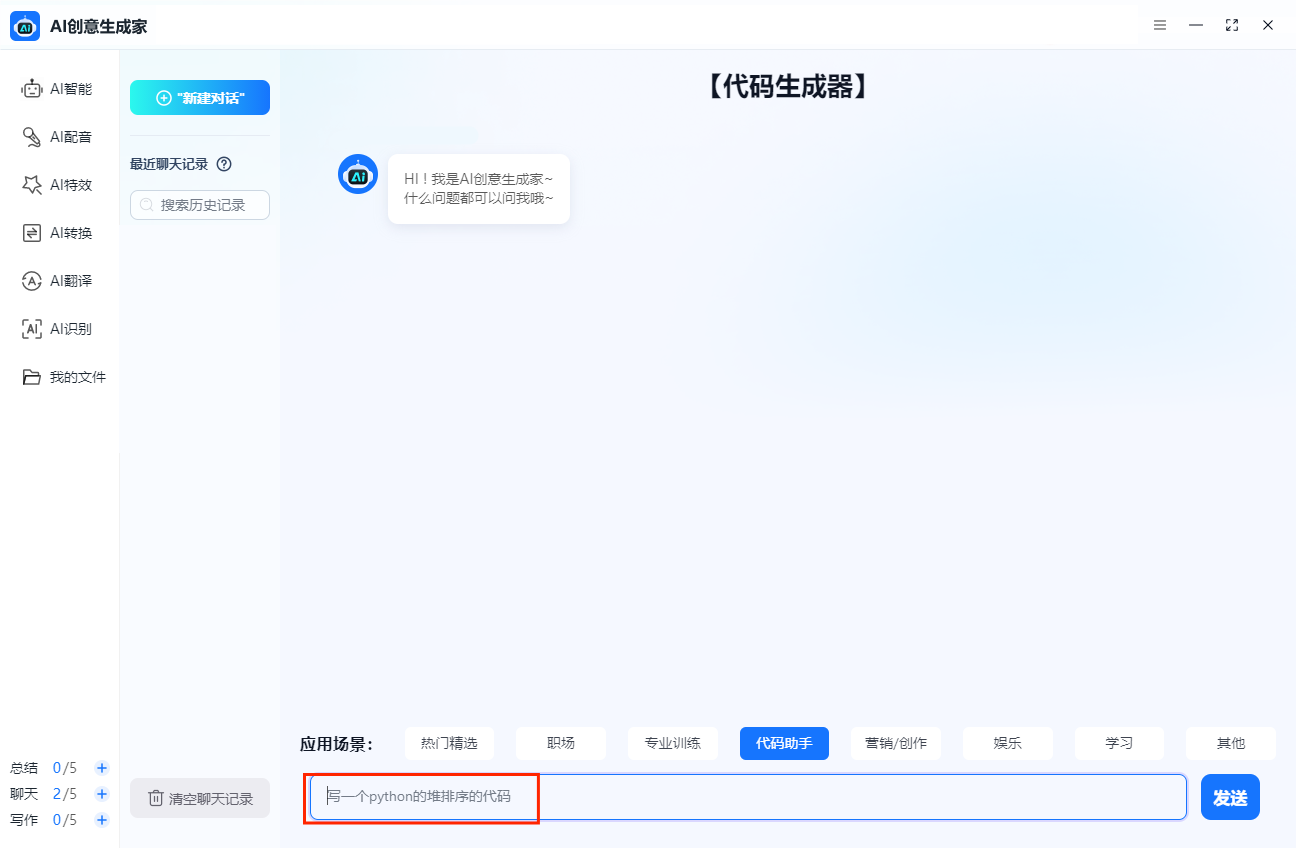Screen dimensions: 1296x848
Task: Open the AI智能 sidebar section
Action: [x=58, y=89]
